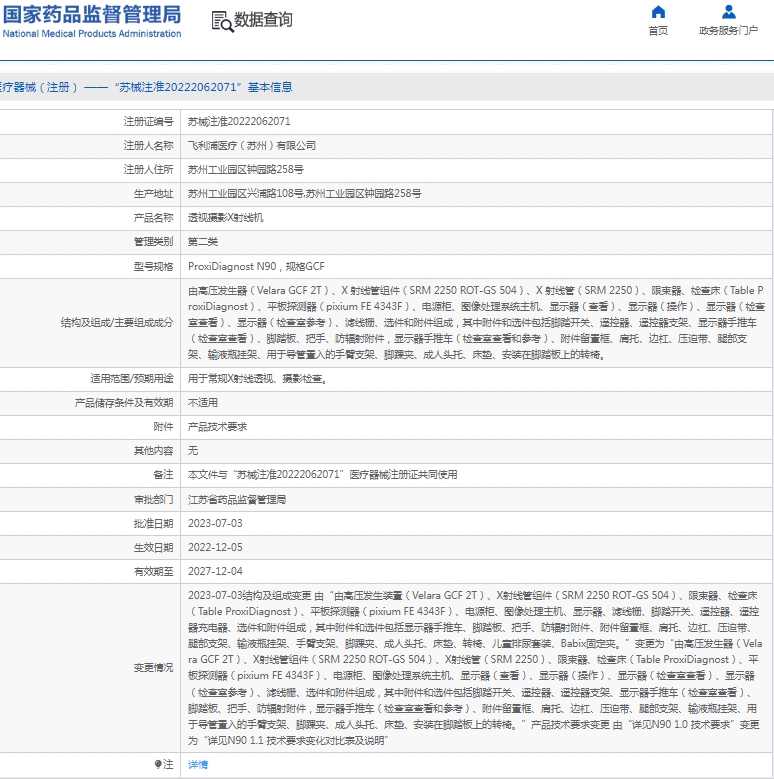The height and width of the screenshot is (779, 774).
Task: Open the 详情 link
Action: 198,765
